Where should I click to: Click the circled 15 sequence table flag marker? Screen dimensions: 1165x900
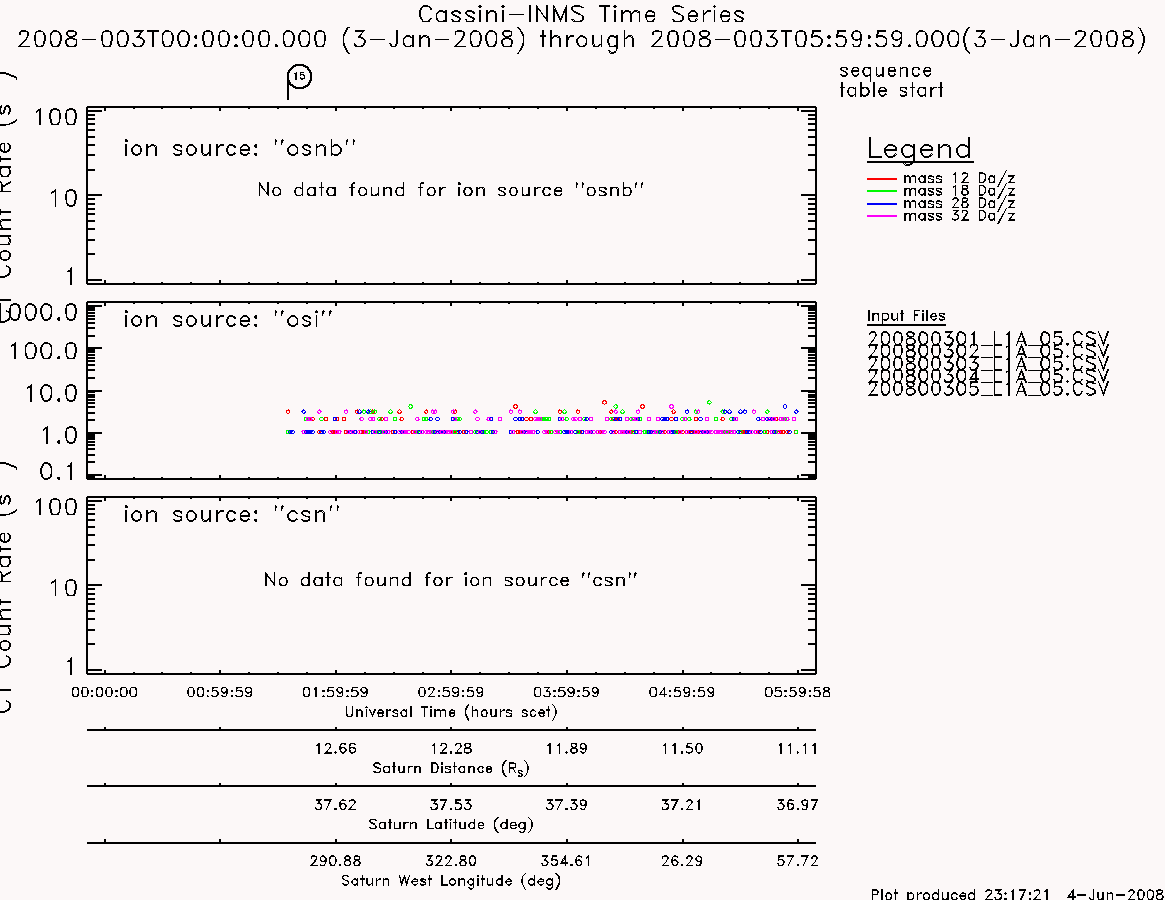pos(299,77)
